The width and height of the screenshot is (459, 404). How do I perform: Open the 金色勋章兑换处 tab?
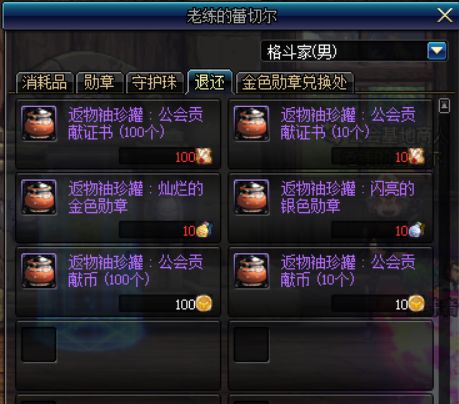point(294,82)
